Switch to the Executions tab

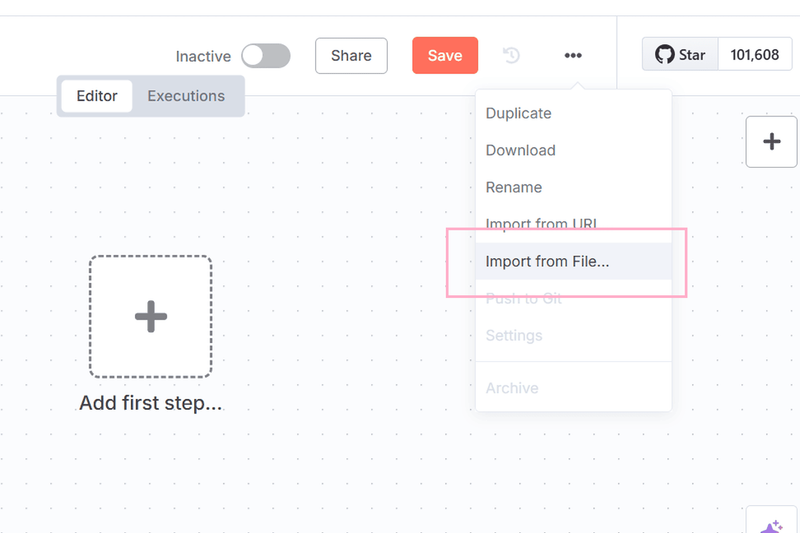click(x=186, y=96)
